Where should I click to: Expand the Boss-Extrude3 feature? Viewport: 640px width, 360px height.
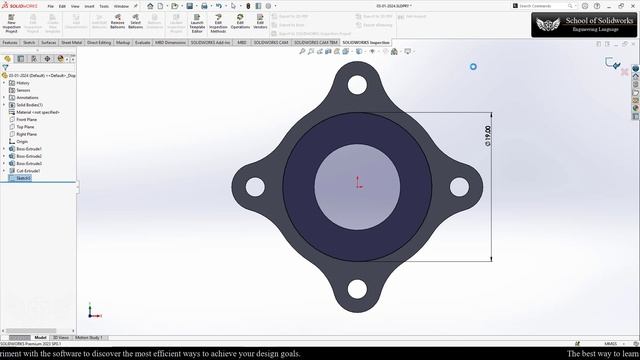pyautogui.click(x=4, y=164)
